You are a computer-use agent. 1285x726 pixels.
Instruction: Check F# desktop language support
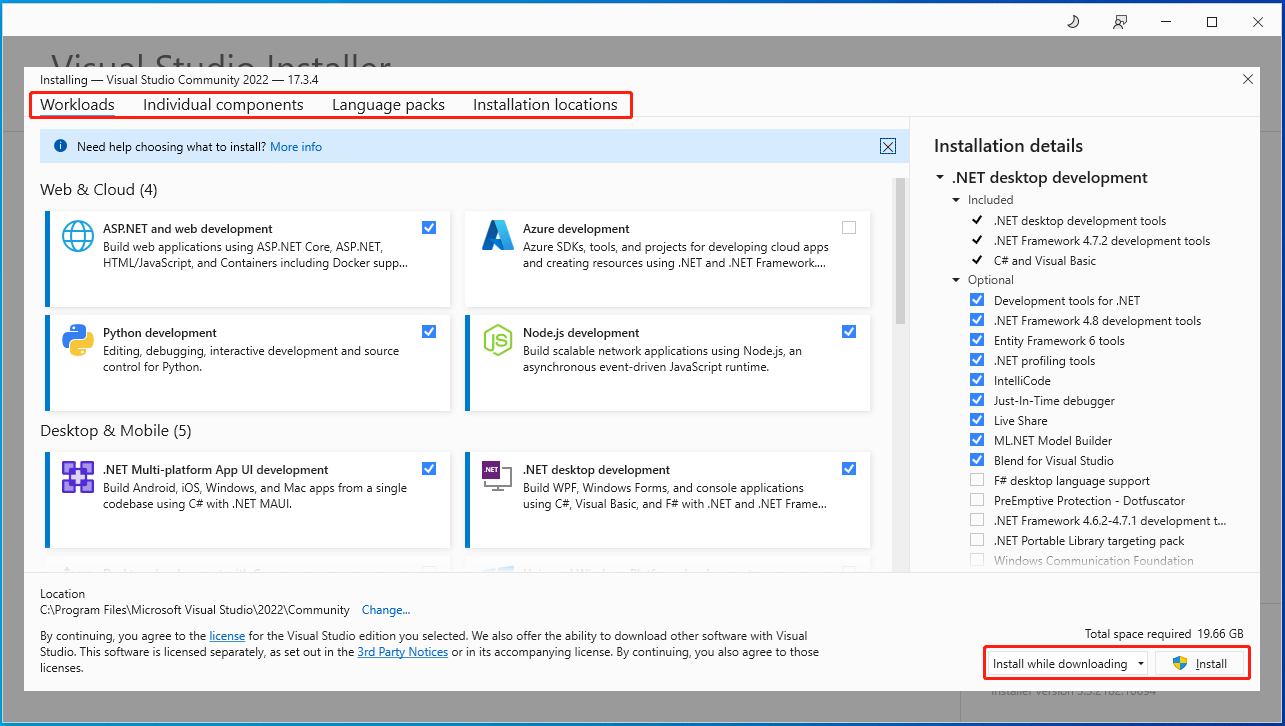tap(977, 480)
